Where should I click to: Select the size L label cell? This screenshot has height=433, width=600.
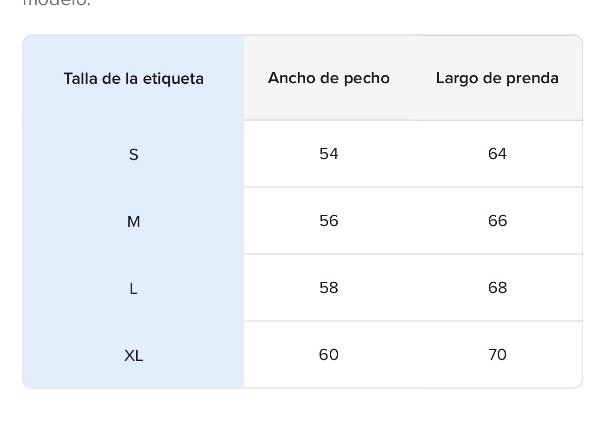[x=133, y=288]
